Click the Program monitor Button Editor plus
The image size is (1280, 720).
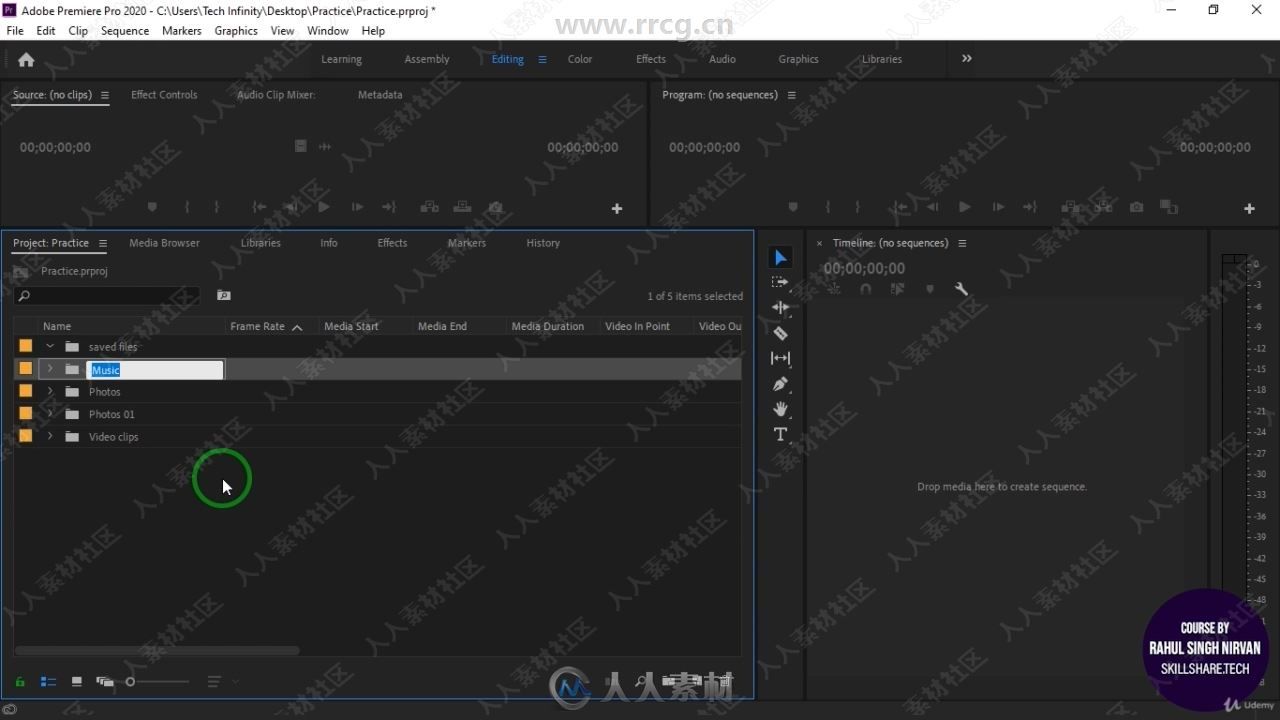coord(1249,208)
